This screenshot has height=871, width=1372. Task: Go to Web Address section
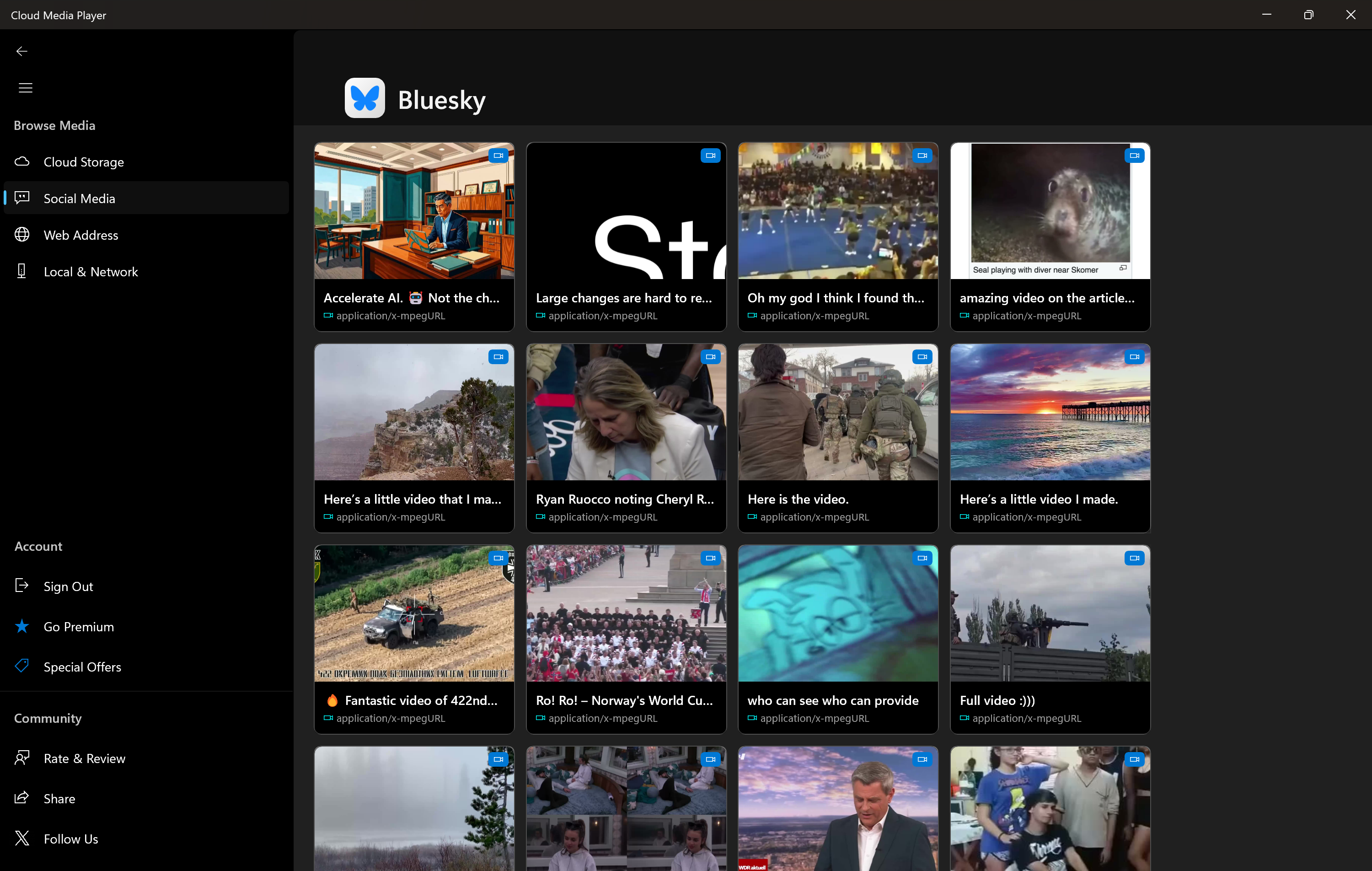[146, 235]
